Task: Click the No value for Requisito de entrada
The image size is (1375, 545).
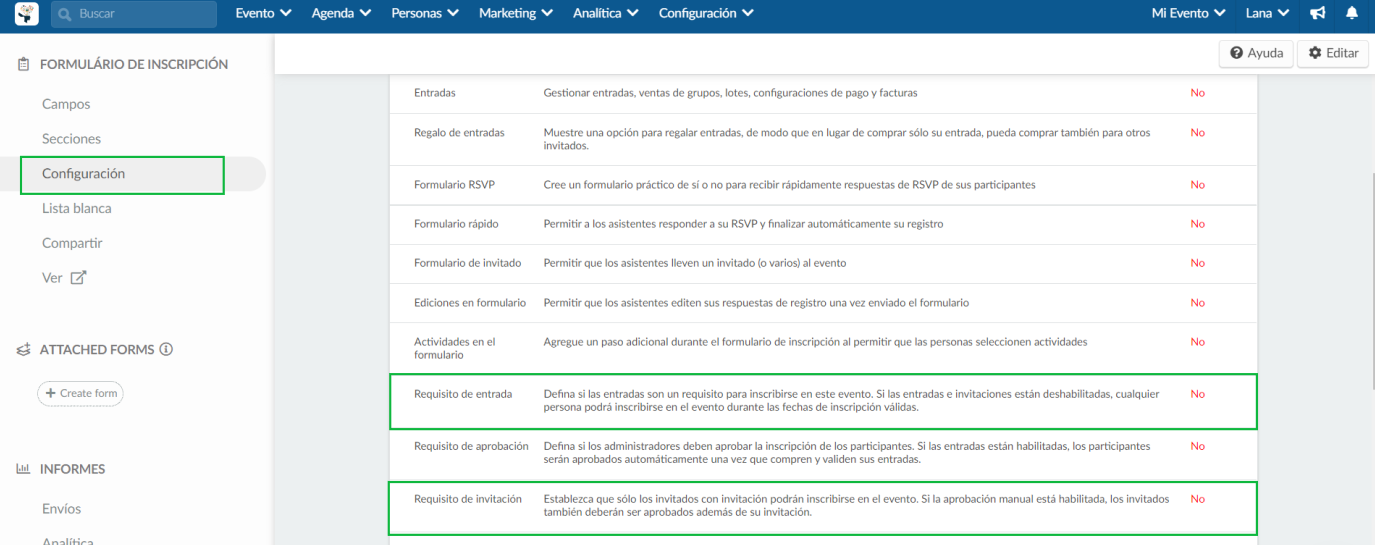Action: click(1197, 394)
